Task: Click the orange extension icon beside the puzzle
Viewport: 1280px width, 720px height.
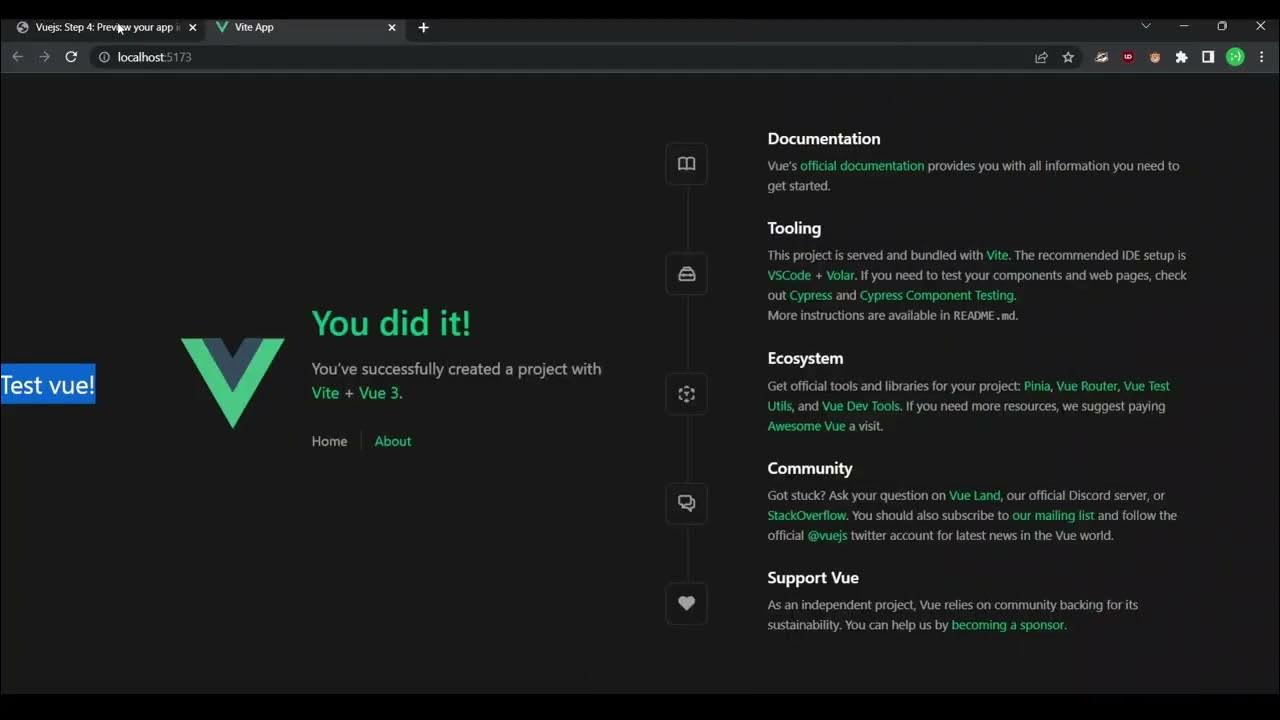Action: pyautogui.click(x=1154, y=57)
